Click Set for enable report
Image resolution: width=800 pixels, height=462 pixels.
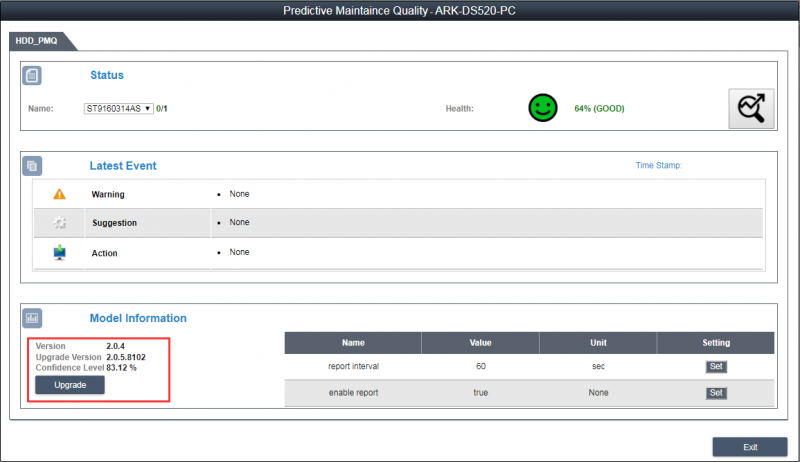pyautogui.click(x=715, y=393)
